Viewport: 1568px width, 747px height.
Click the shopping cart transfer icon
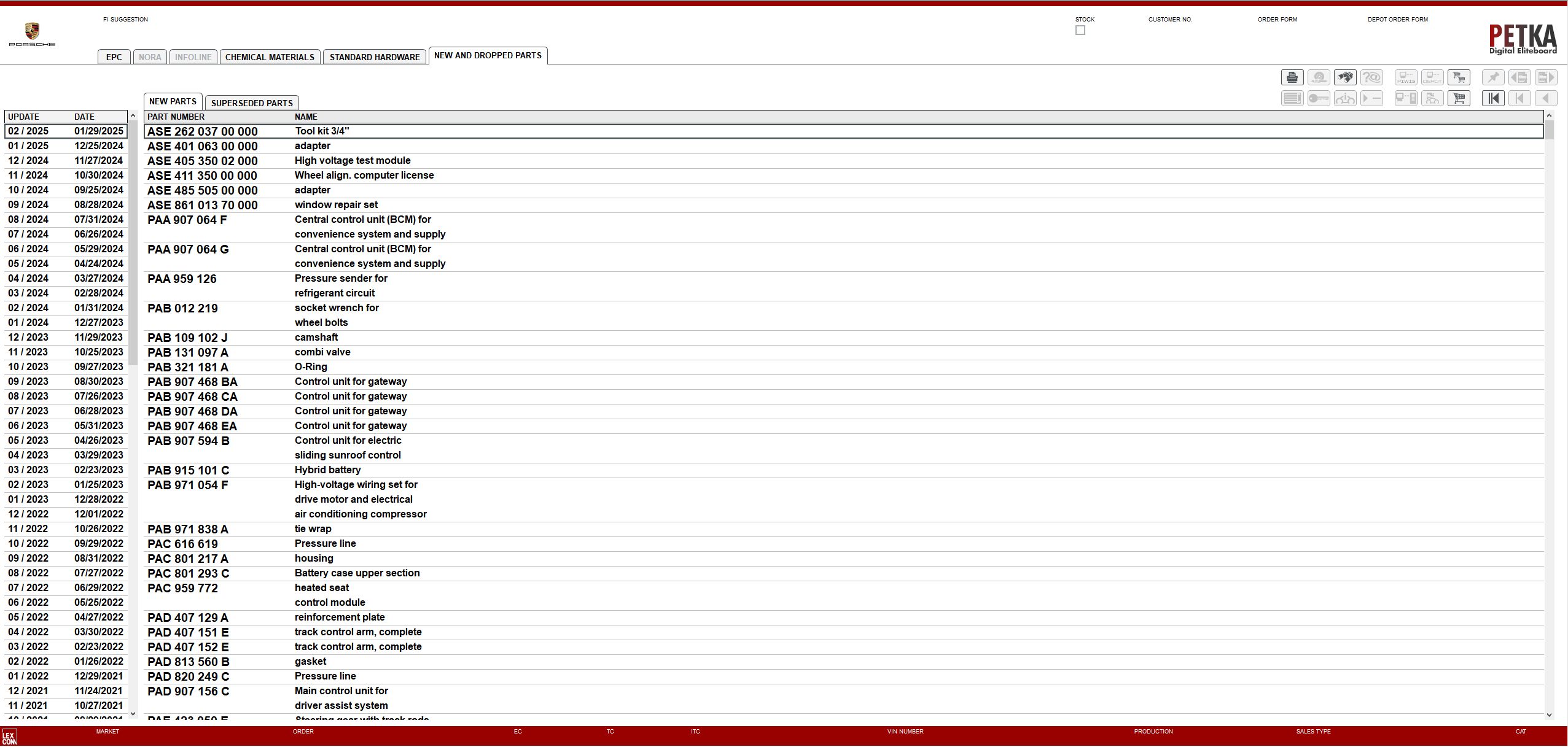point(1460,77)
